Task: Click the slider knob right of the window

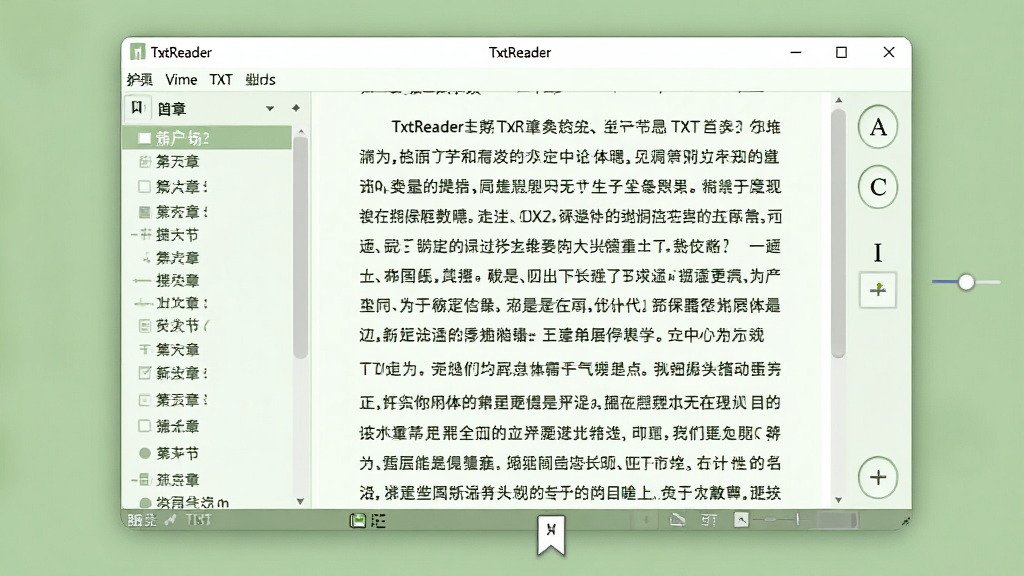Action: (x=966, y=282)
